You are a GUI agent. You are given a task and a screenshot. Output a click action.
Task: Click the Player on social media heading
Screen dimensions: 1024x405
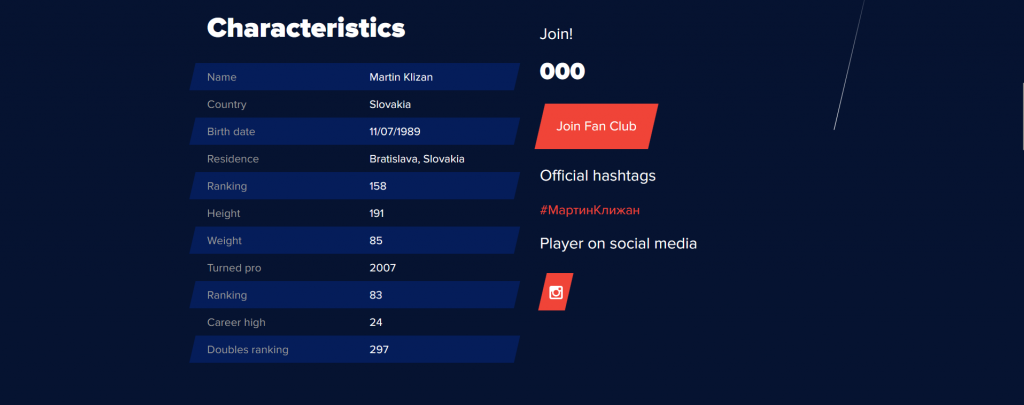[618, 244]
